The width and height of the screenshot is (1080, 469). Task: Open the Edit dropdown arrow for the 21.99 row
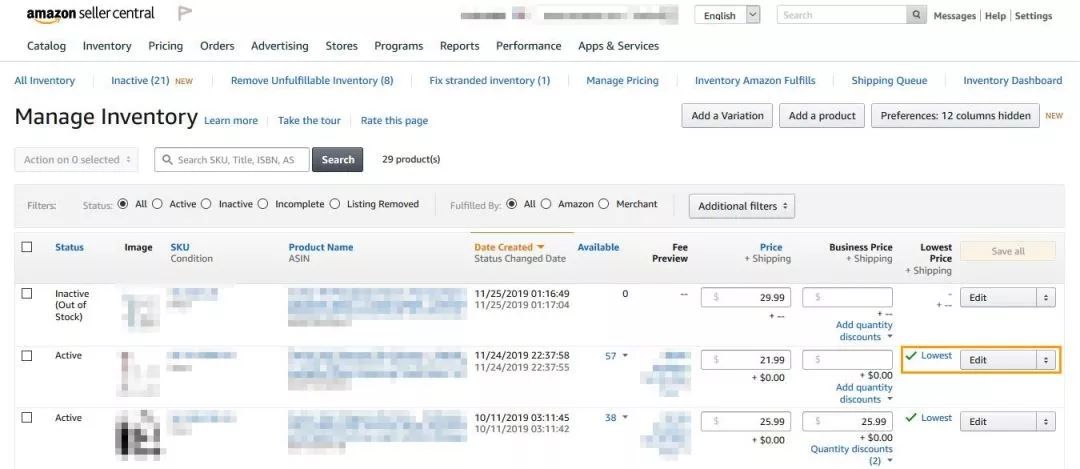tap(1046, 360)
